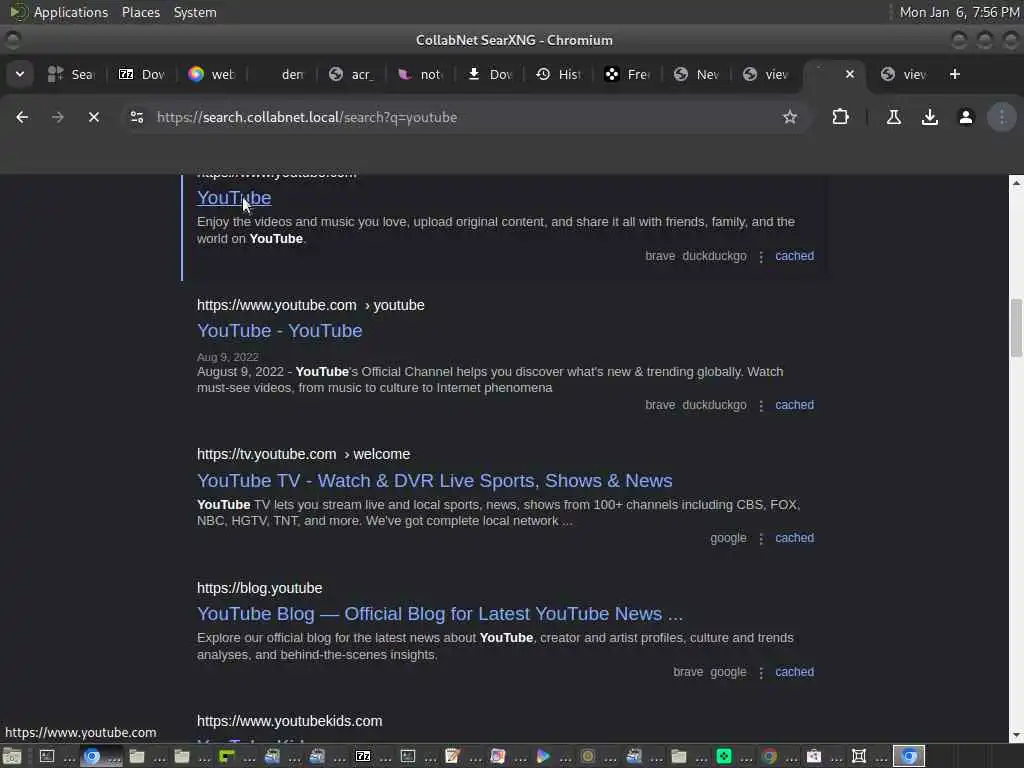Viewport: 1024px width, 768px height.
Task: Open cached link for YouTube - YouTube
Action: coord(794,405)
